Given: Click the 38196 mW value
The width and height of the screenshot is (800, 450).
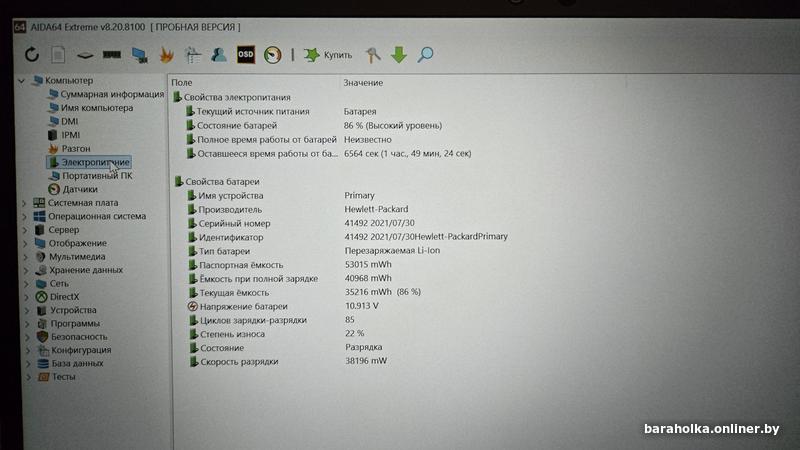Looking at the screenshot, I should 366,361.
